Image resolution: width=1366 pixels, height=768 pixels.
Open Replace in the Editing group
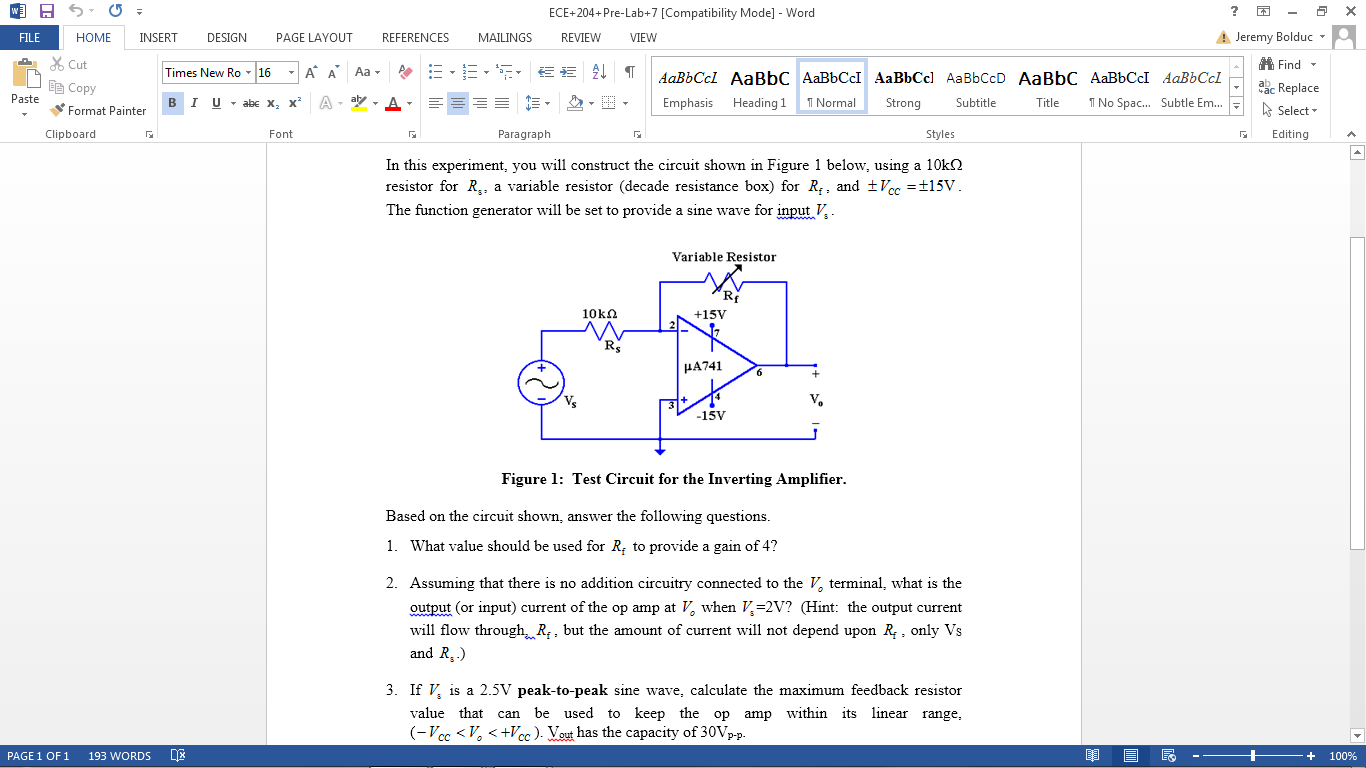pos(1290,87)
